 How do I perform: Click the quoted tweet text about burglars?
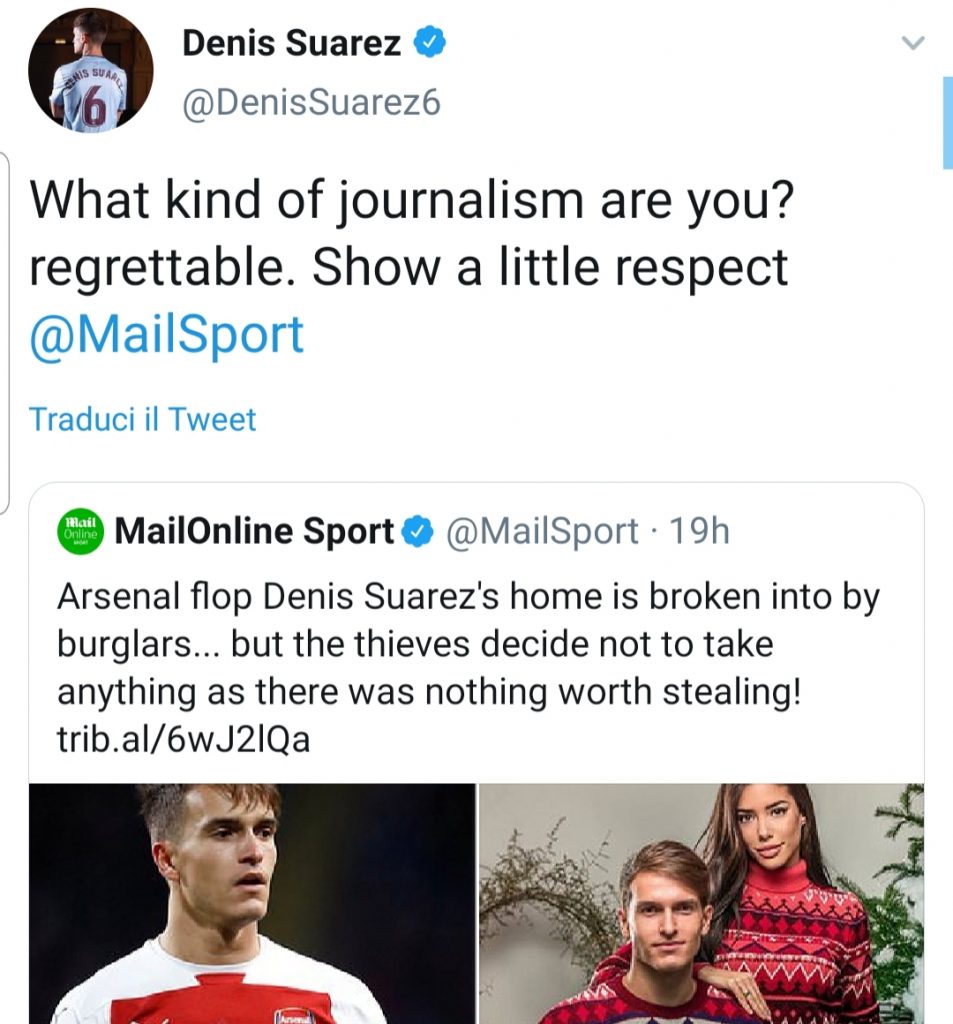pyautogui.click(x=450, y=640)
